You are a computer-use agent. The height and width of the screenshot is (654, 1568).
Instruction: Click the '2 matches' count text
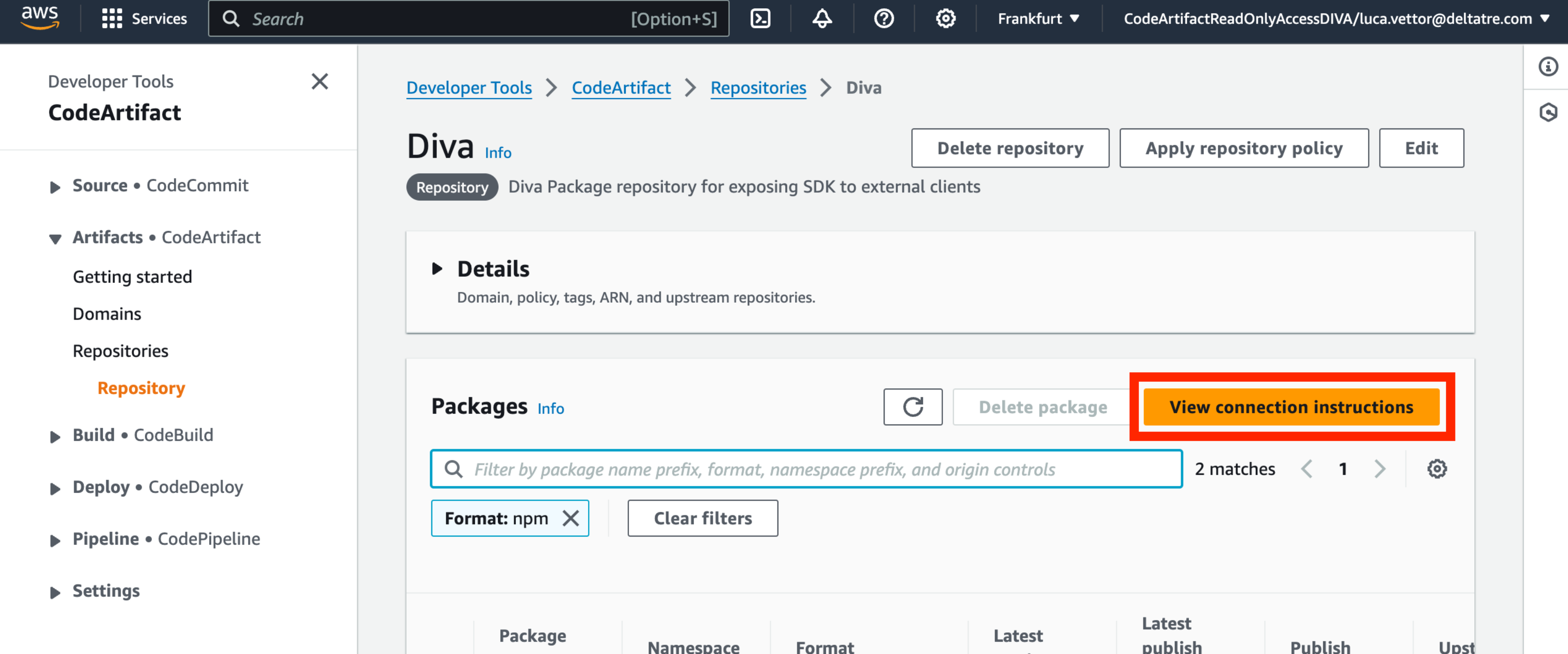1235,469
